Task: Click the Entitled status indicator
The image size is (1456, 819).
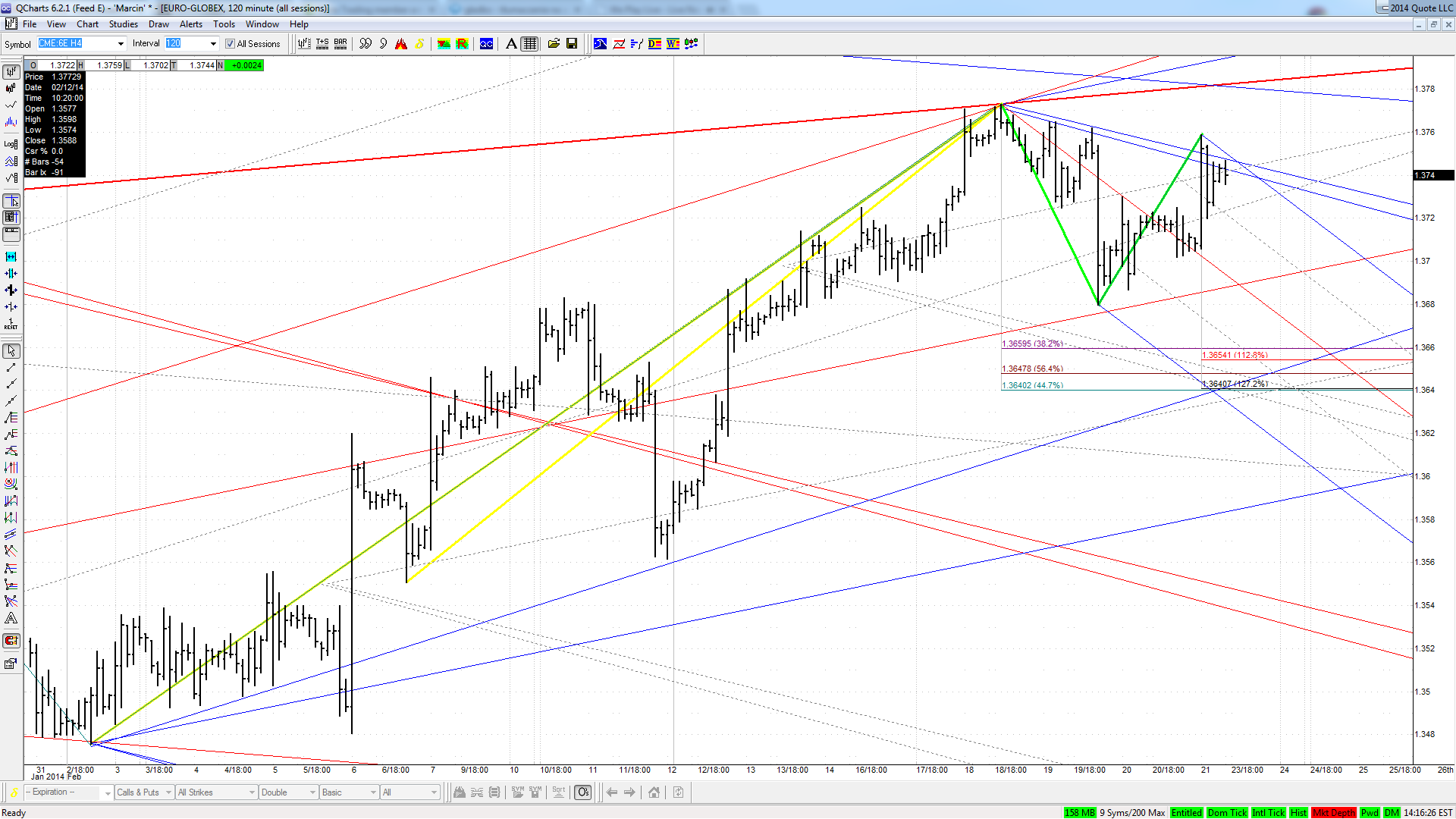Action: 1186,813
